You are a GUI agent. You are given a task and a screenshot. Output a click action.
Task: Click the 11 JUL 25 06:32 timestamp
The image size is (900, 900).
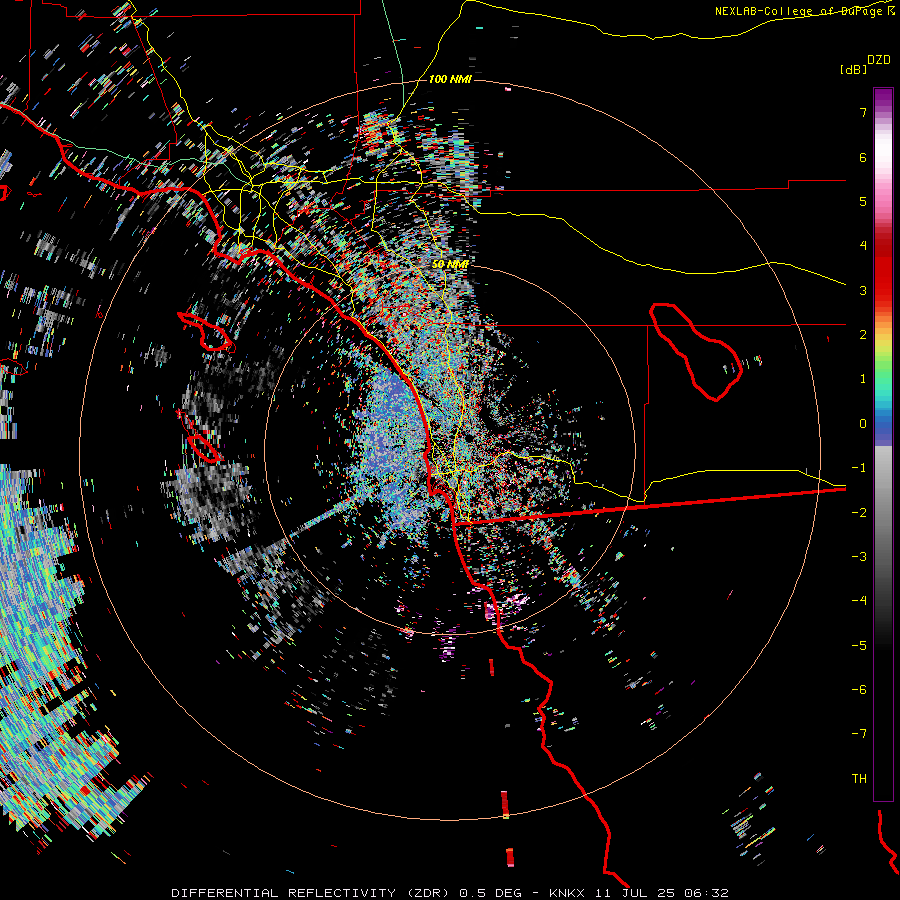point(661,893)
